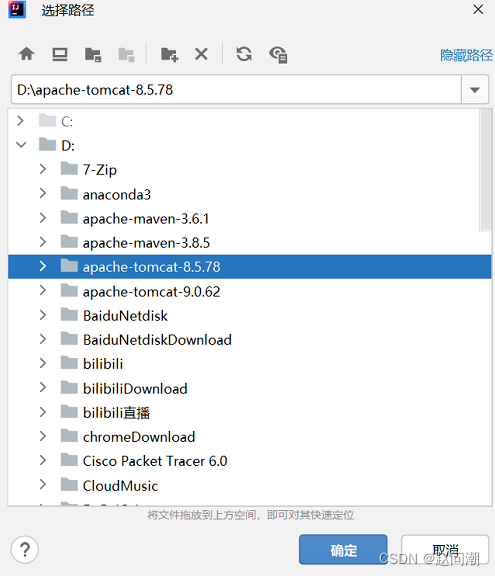Open path history dropdown arrow

[x=475, y=90]
